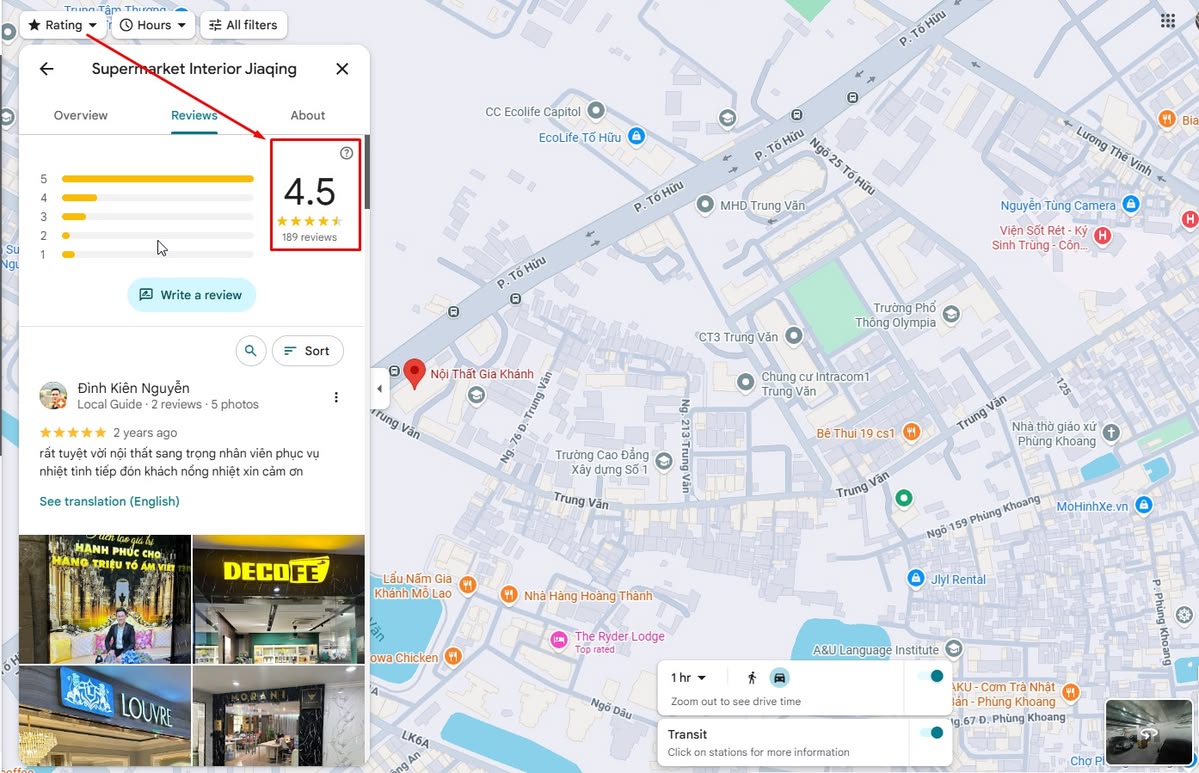Click the All filters button
Image resolution: width=1199 pixels, height=773 pixels.
click(243, 24)
